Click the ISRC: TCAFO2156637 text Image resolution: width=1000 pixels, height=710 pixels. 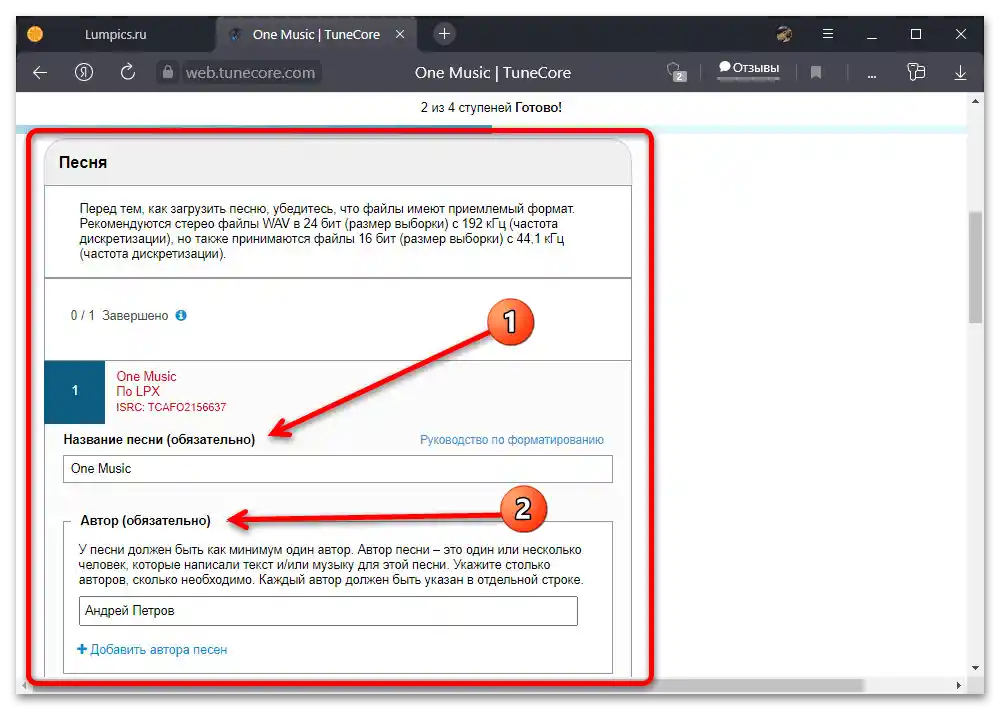(171, 407)
